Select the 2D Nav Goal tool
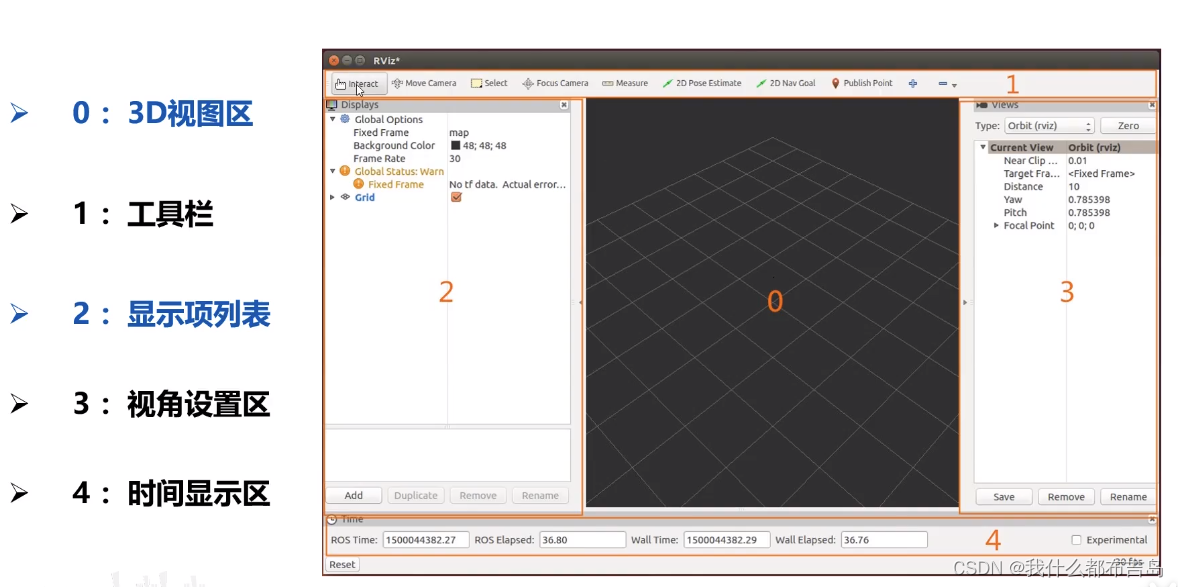1178x587 pixels. click(x=786, y=83)
